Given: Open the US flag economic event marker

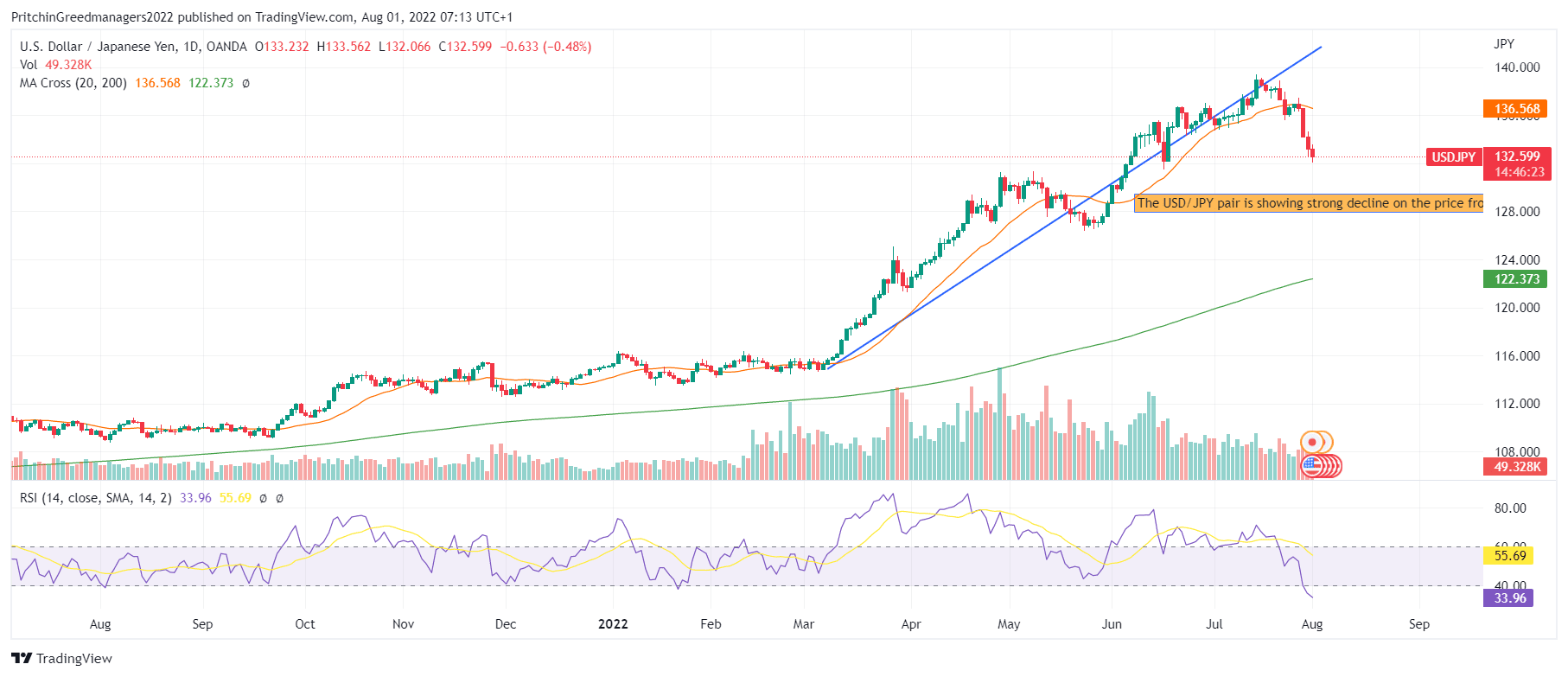Looking at the screenshot, I should tap(1312, 467).
